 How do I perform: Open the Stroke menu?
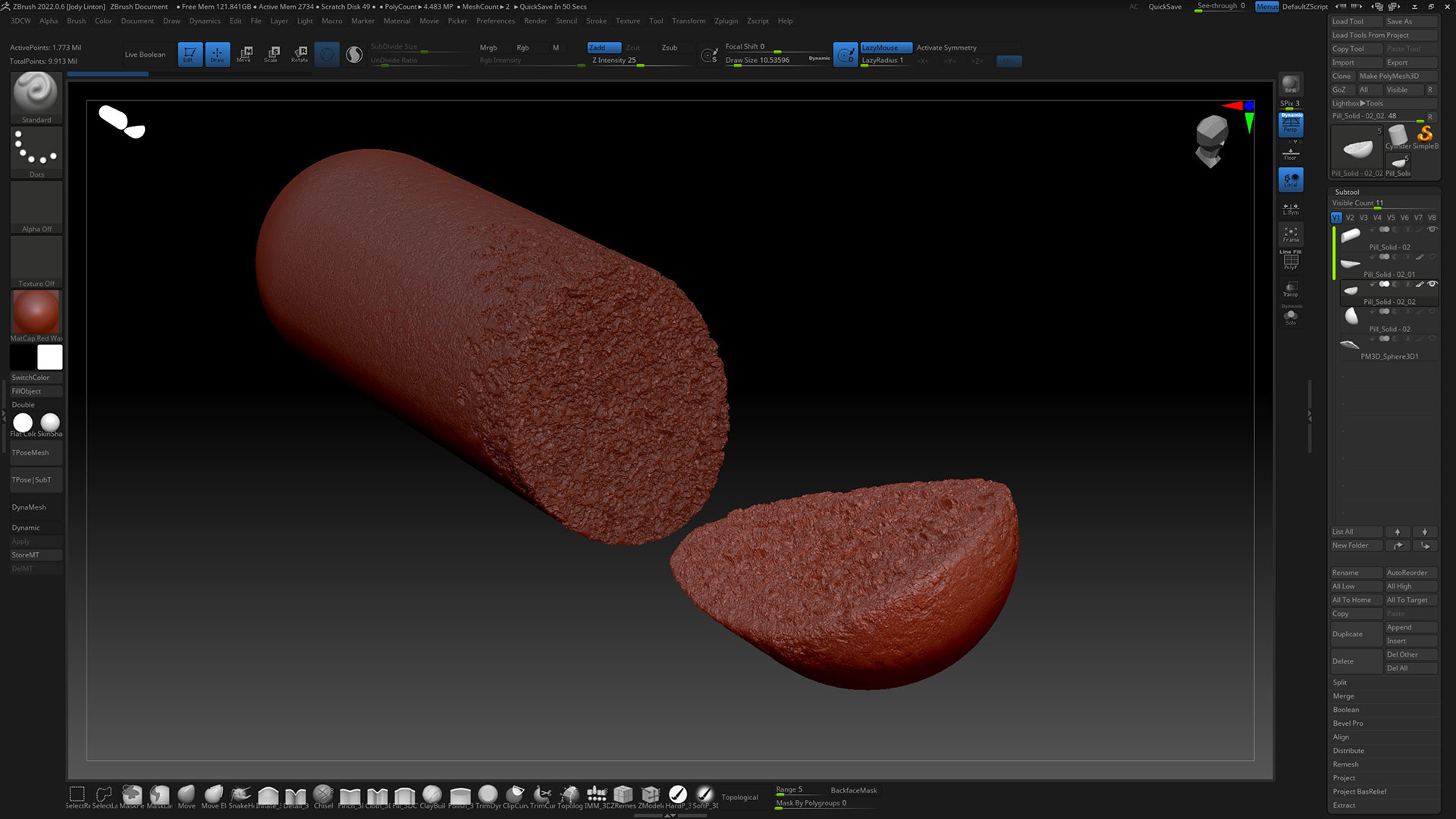(596, 21)
